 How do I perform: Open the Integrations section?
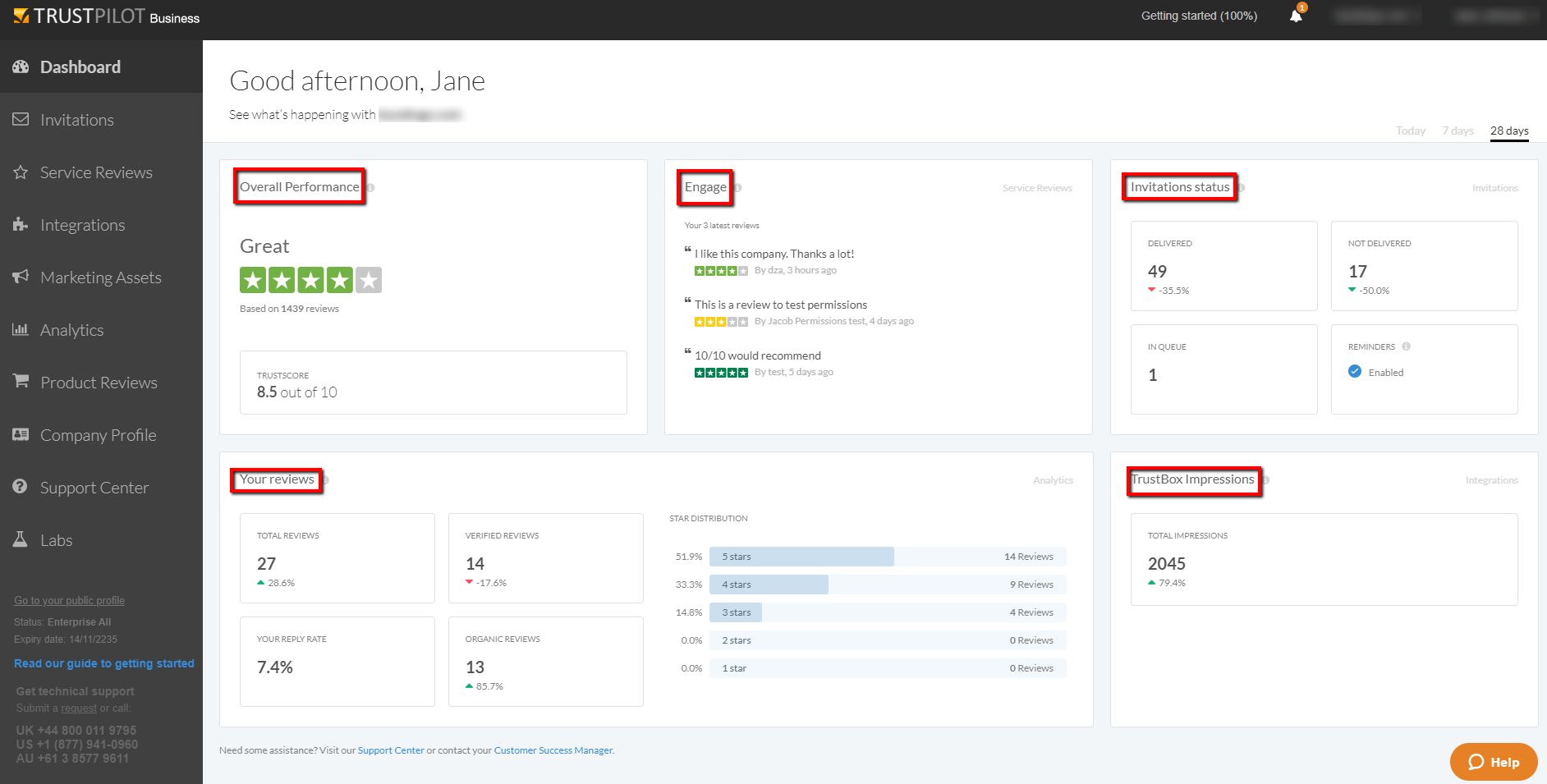[x=101, y=225]
